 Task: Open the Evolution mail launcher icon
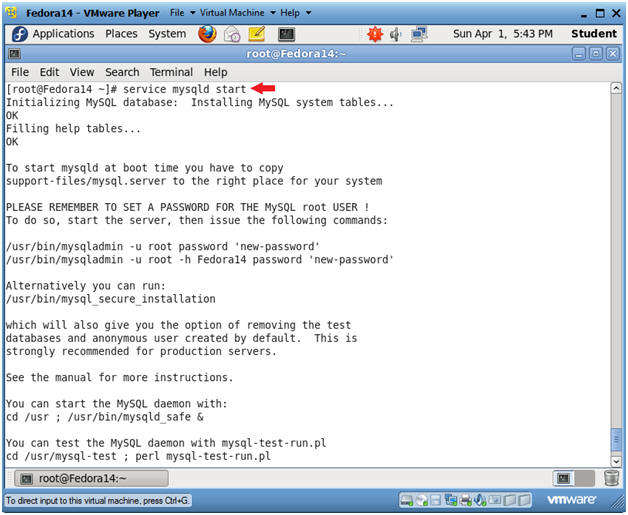point(231,34)
